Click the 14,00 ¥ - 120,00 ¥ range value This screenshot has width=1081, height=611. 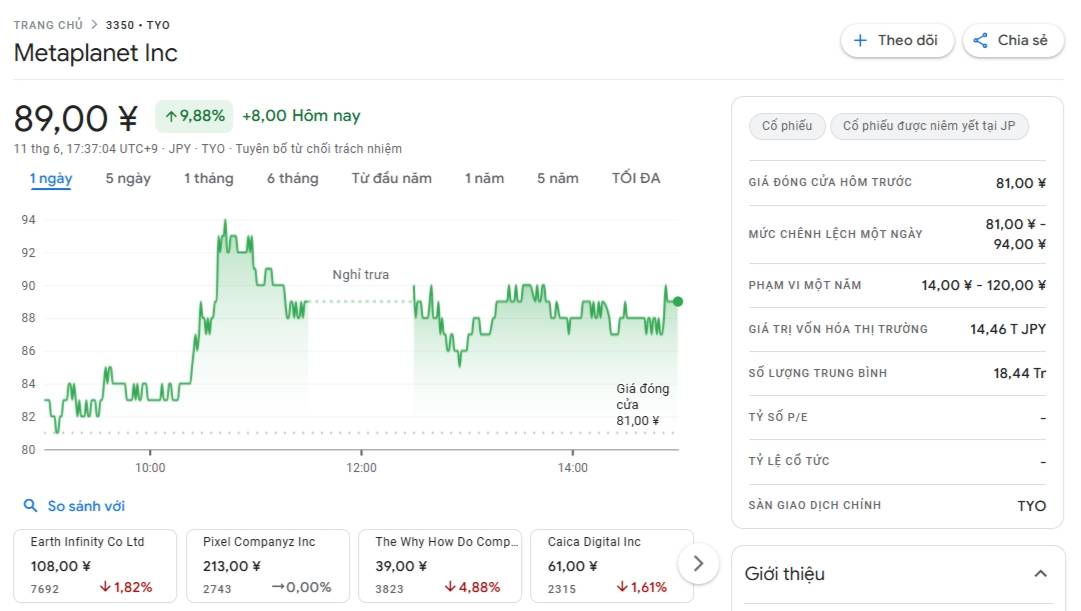click(x=984, y=286)
